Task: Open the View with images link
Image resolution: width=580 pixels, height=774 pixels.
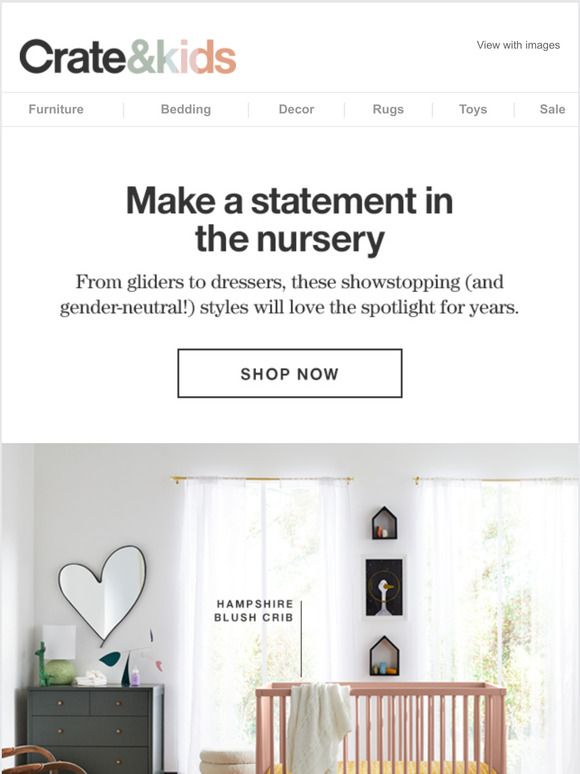Action: [x=518, y=45]
